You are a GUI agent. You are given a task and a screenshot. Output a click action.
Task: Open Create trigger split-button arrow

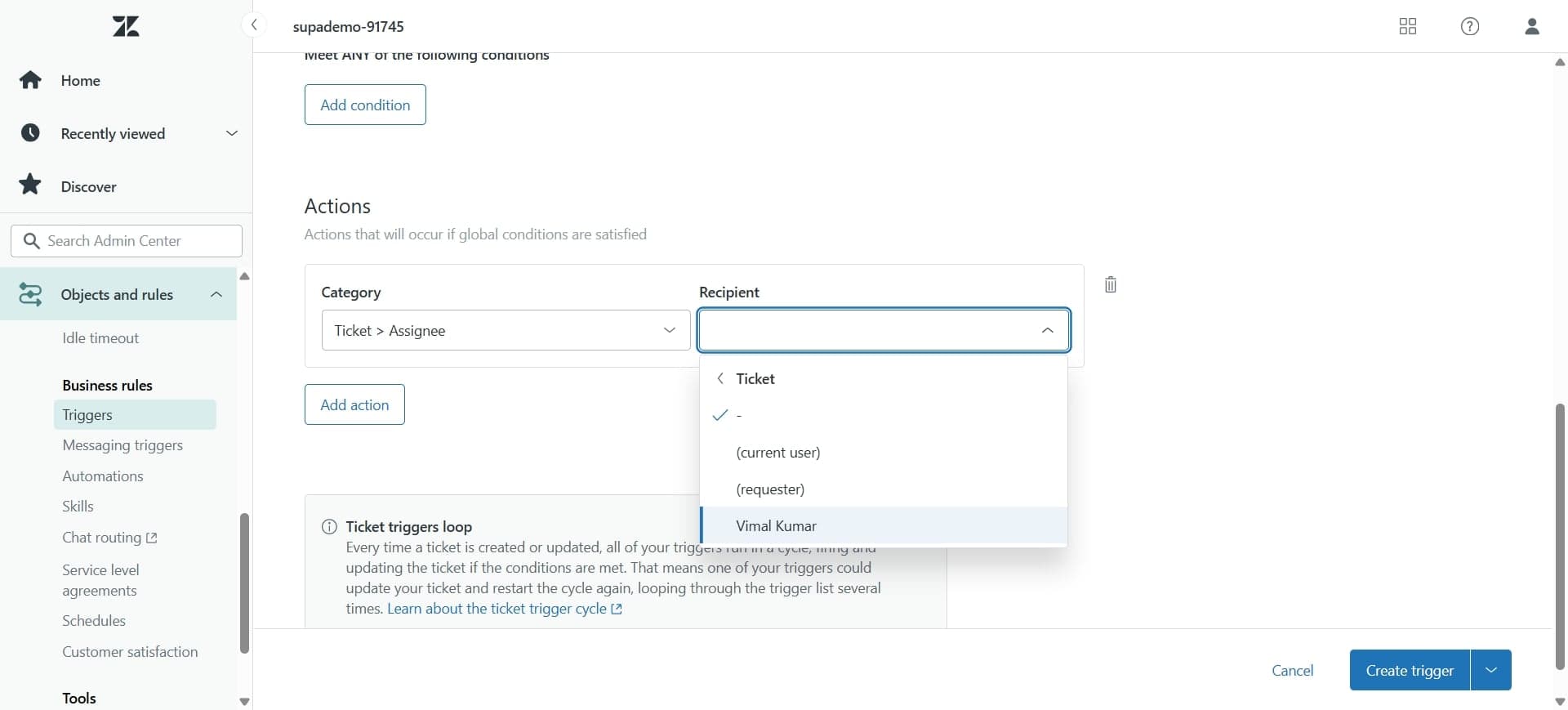click(1490, 670)
